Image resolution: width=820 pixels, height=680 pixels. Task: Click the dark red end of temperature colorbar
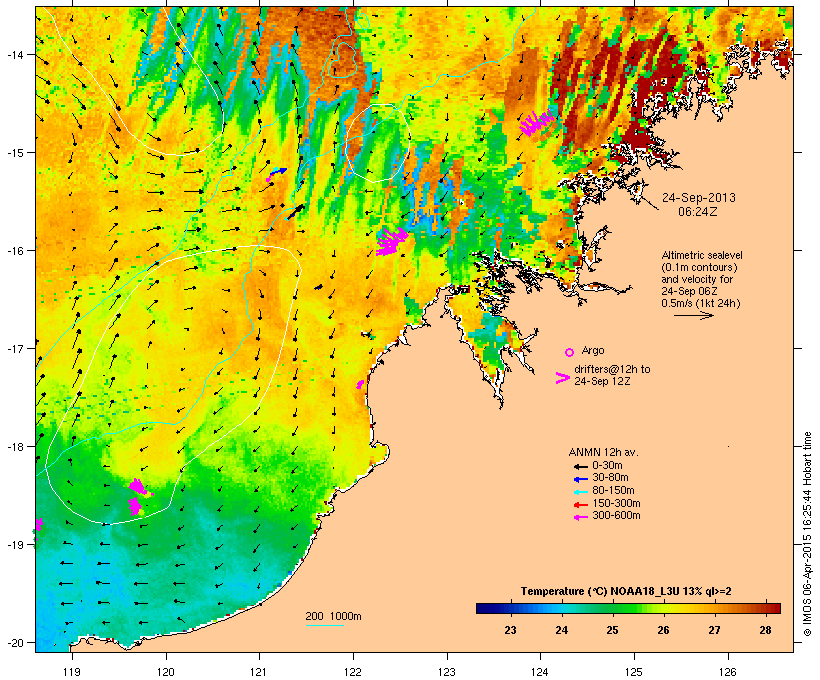tap(773, 608)
